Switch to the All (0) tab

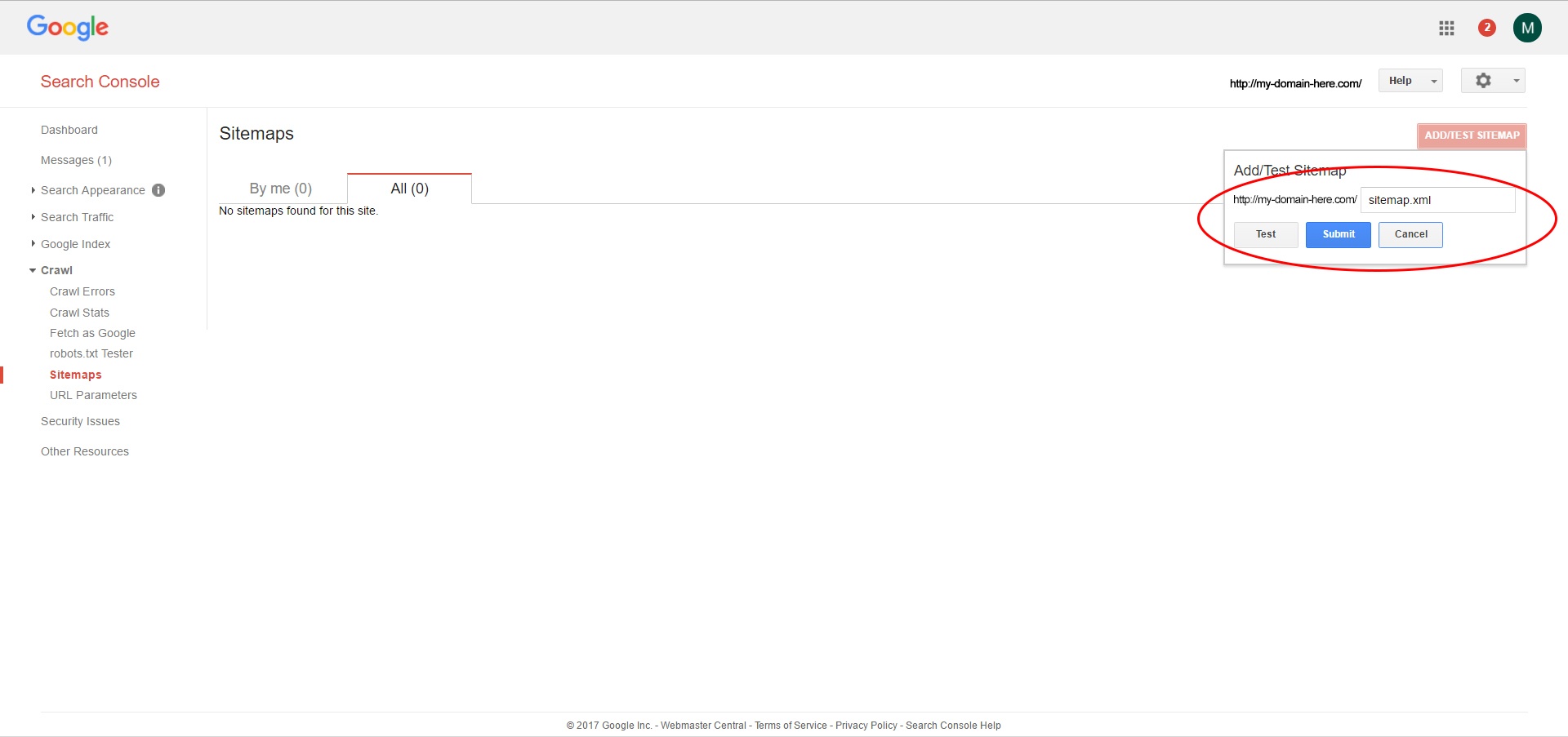pos(409,189)
